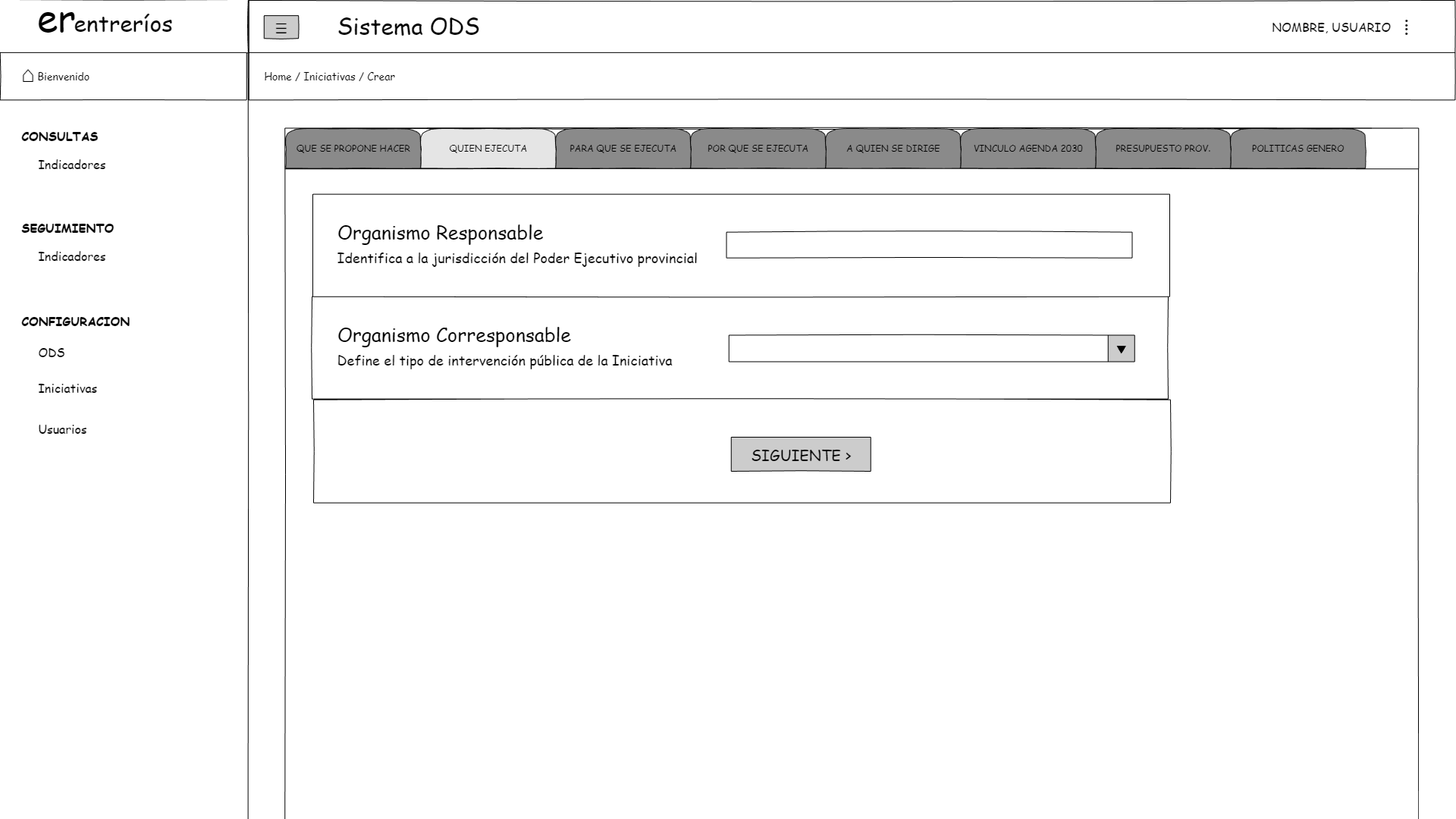Open the Organismo Corresponsable combo box

pyautogui.click(x=918, y=349)
